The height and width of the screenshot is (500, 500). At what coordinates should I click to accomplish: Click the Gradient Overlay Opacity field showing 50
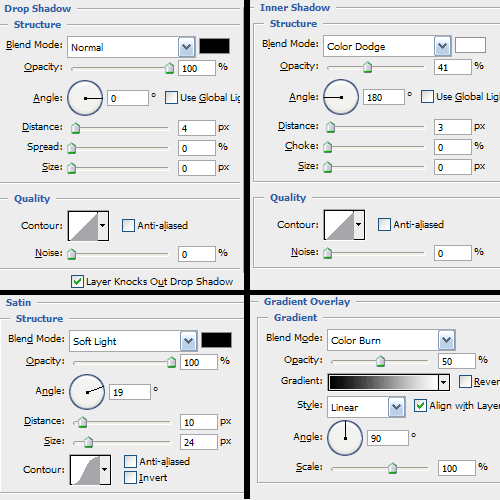[457, 361]
